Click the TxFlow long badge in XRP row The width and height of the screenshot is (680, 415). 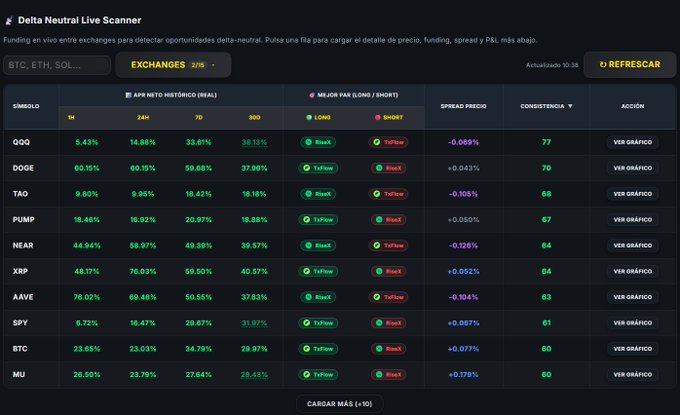tap(318, 271)
